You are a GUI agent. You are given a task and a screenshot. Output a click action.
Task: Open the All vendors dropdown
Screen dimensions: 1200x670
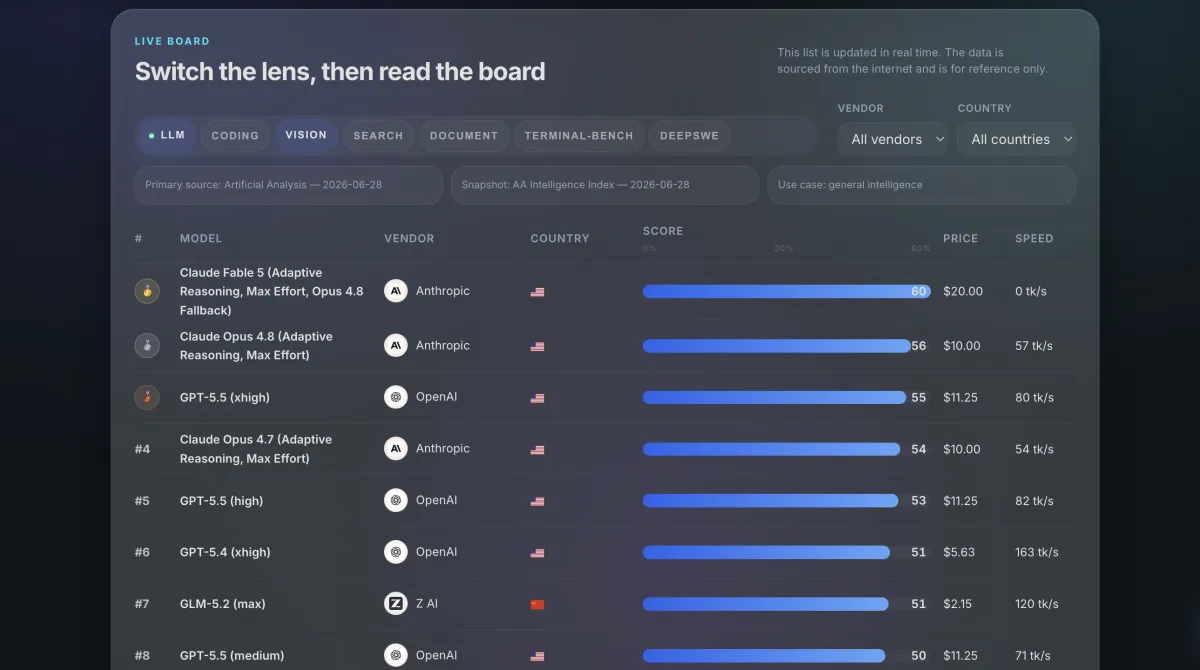893,139
